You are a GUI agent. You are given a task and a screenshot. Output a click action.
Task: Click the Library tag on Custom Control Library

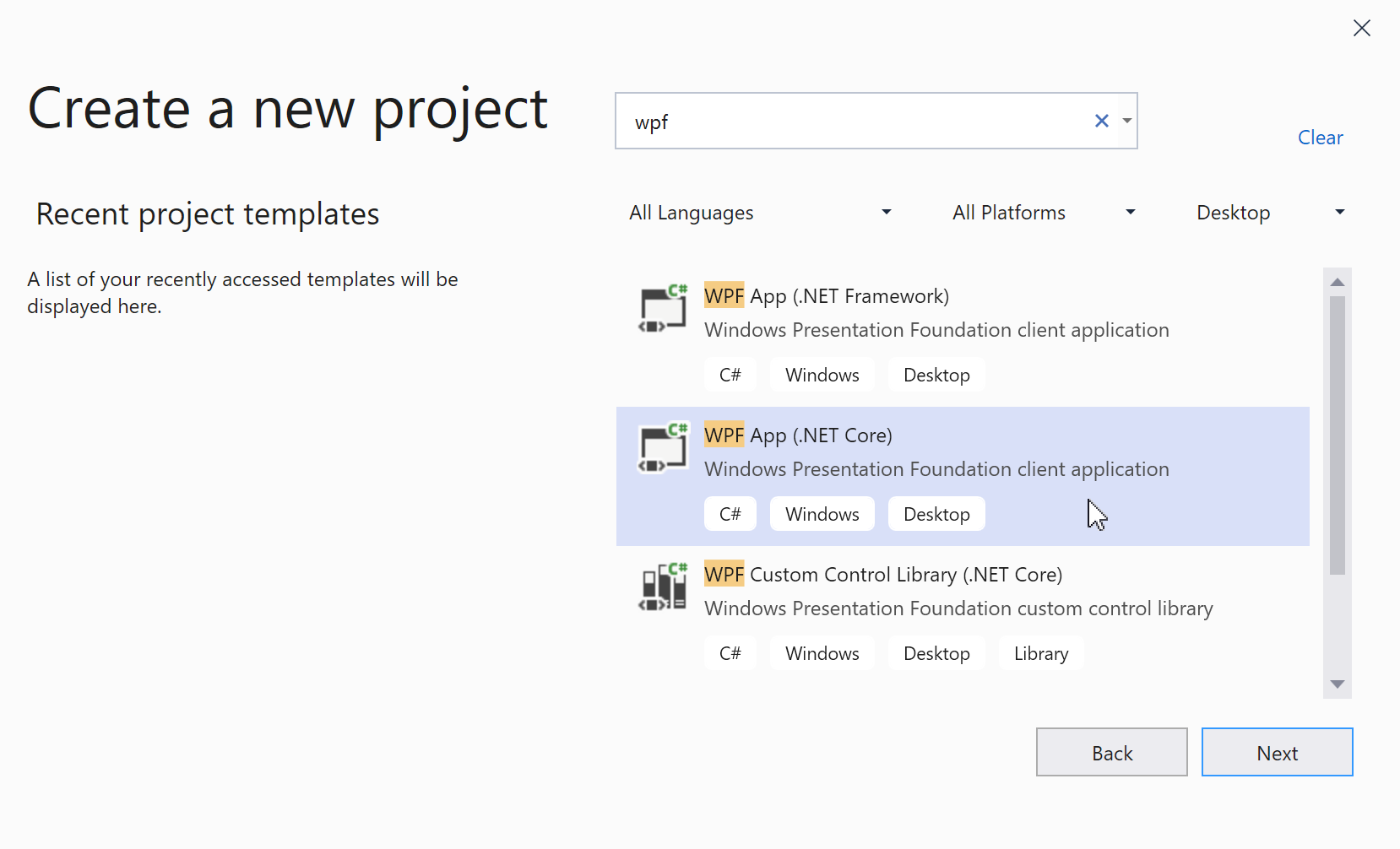(x=1040, y=654)
